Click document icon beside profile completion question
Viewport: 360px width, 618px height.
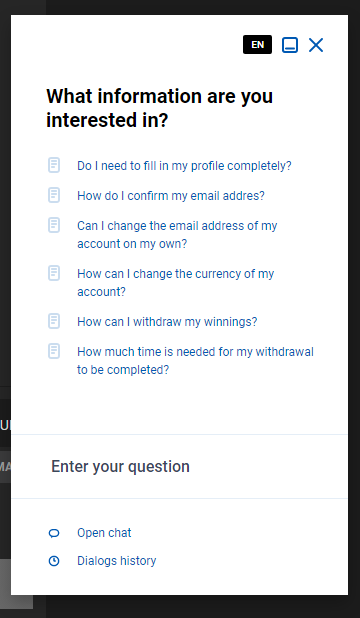pyautogui.click(x=54, y=165)
